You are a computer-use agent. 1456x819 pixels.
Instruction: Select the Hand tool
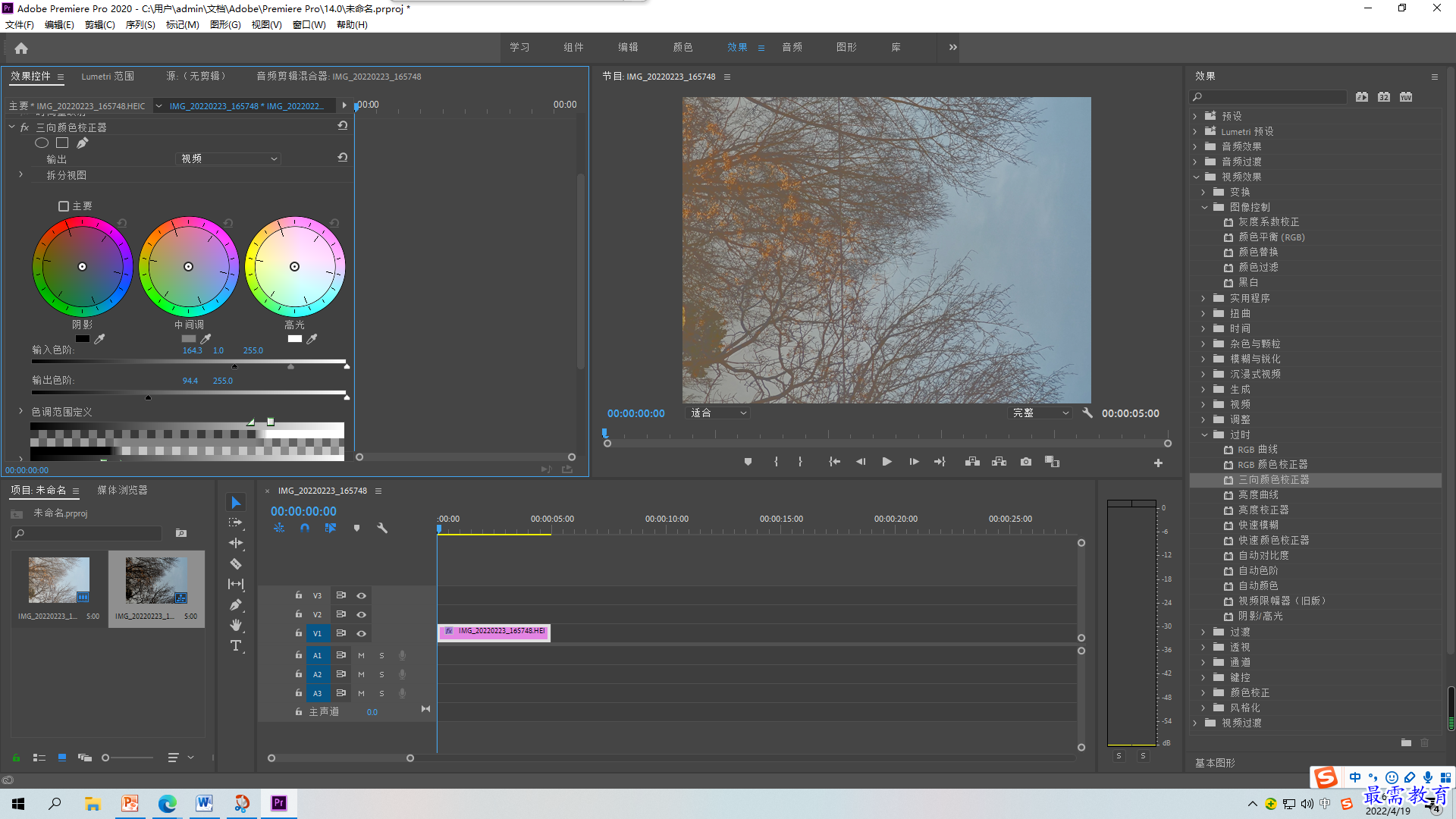[x=236, y=625]
